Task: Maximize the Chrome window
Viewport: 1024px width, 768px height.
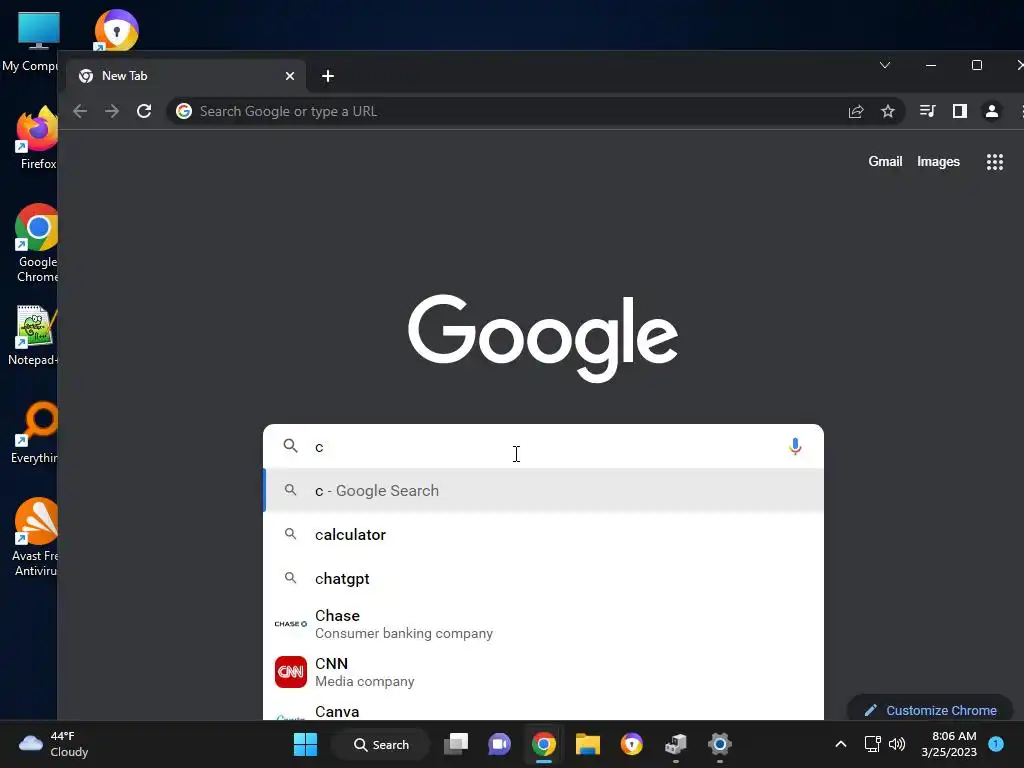Action: 976,65
